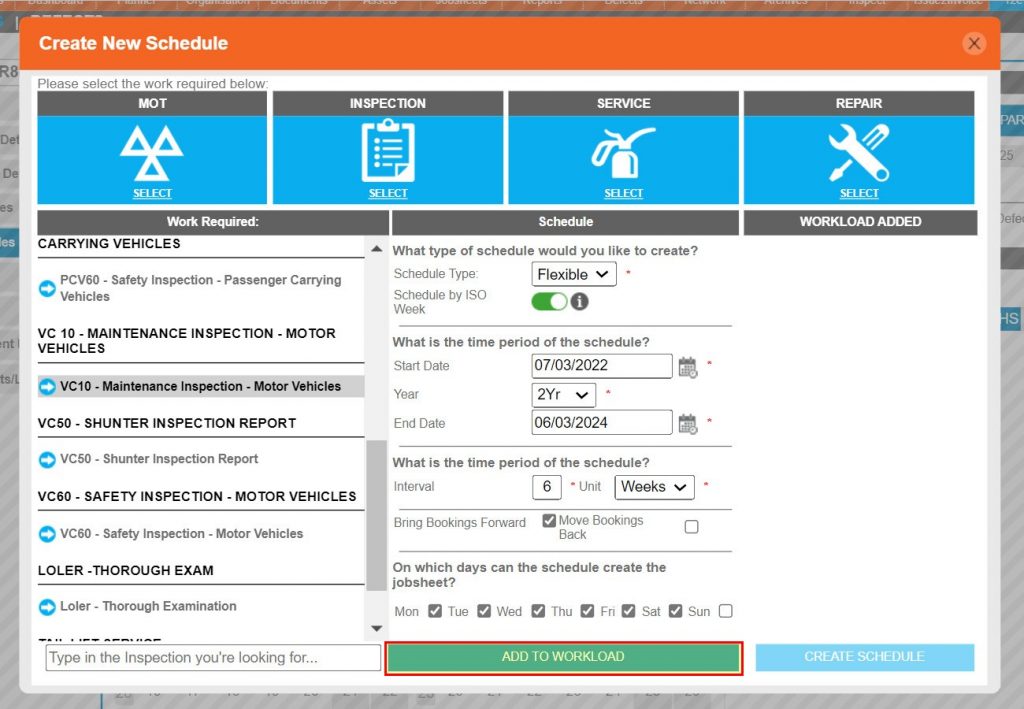Click the CREATE SCHEDULE button
The image size is (1024, 709).
tap(864, 657)
